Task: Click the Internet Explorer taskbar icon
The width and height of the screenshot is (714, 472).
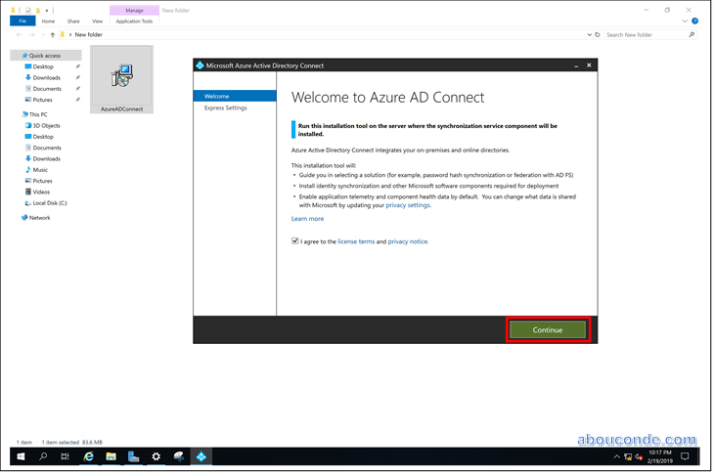Action: [88, 456]
